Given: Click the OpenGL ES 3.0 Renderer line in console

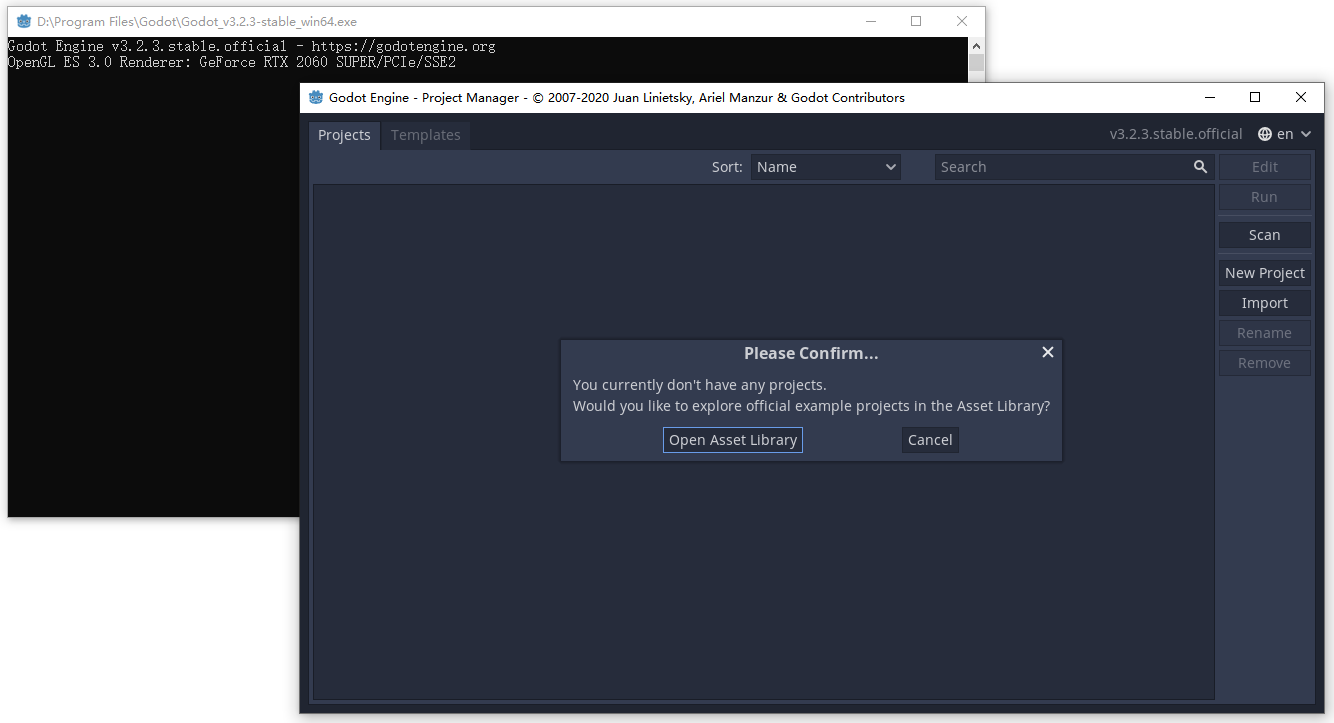Looking at the screenshot, I should [x=232, y=62].
